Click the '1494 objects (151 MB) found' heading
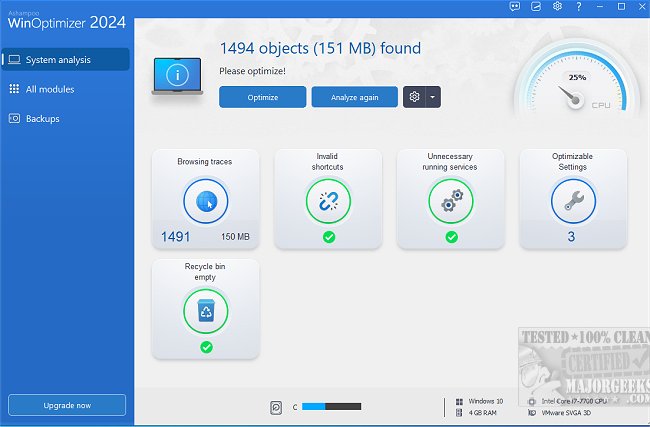Screen dimensions: 650x427 coord(320,48)
